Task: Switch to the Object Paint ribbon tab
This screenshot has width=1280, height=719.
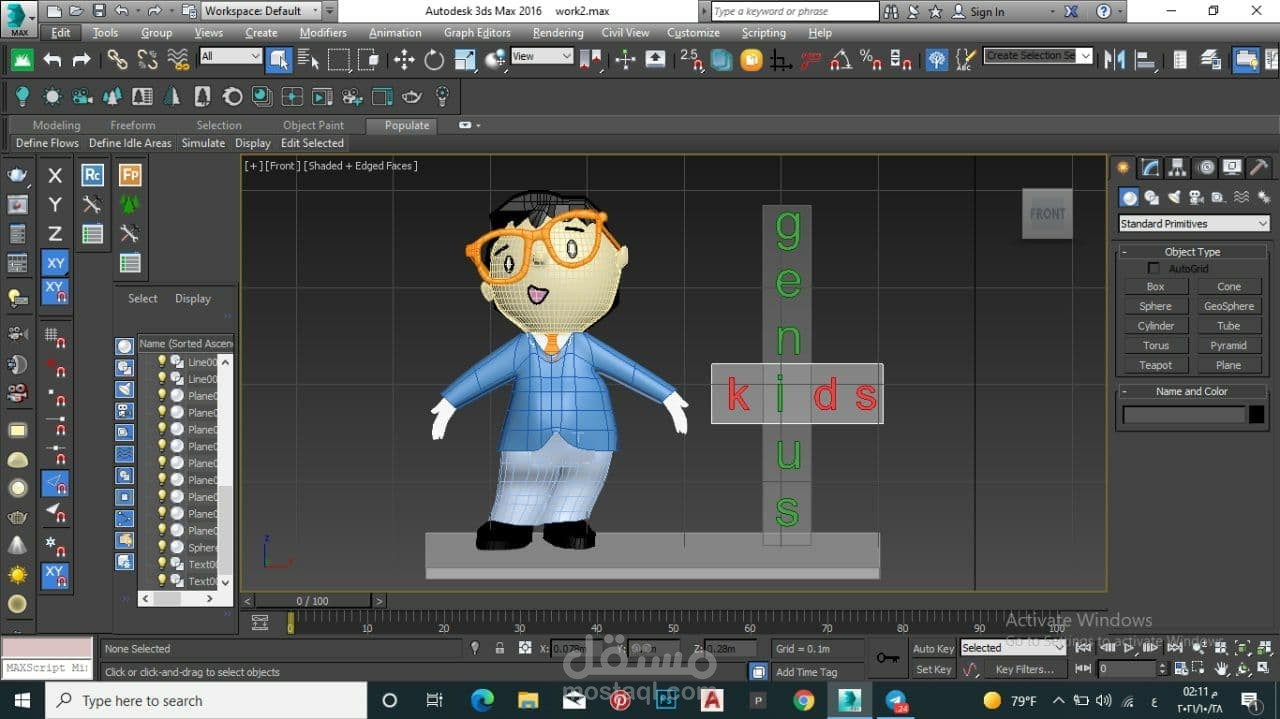Action: 313,125
